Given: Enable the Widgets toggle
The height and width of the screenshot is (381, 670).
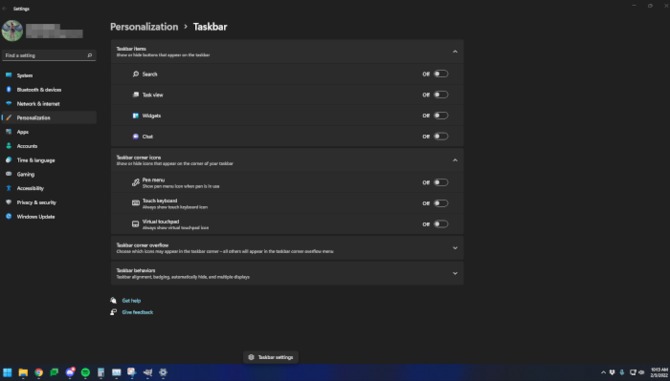Looking at the screenshot, I should [441, 116].
